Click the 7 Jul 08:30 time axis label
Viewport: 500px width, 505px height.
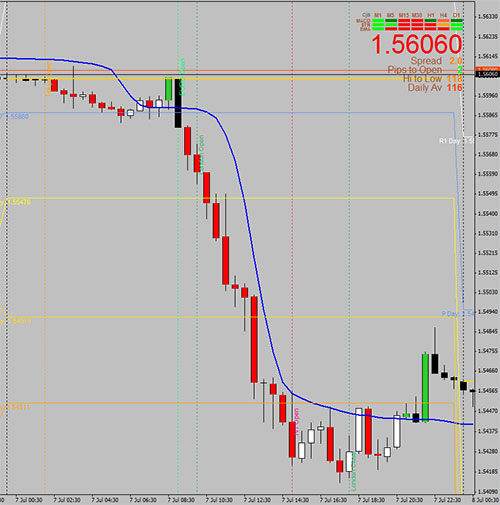pyautogui.click(x=181, y=500)
